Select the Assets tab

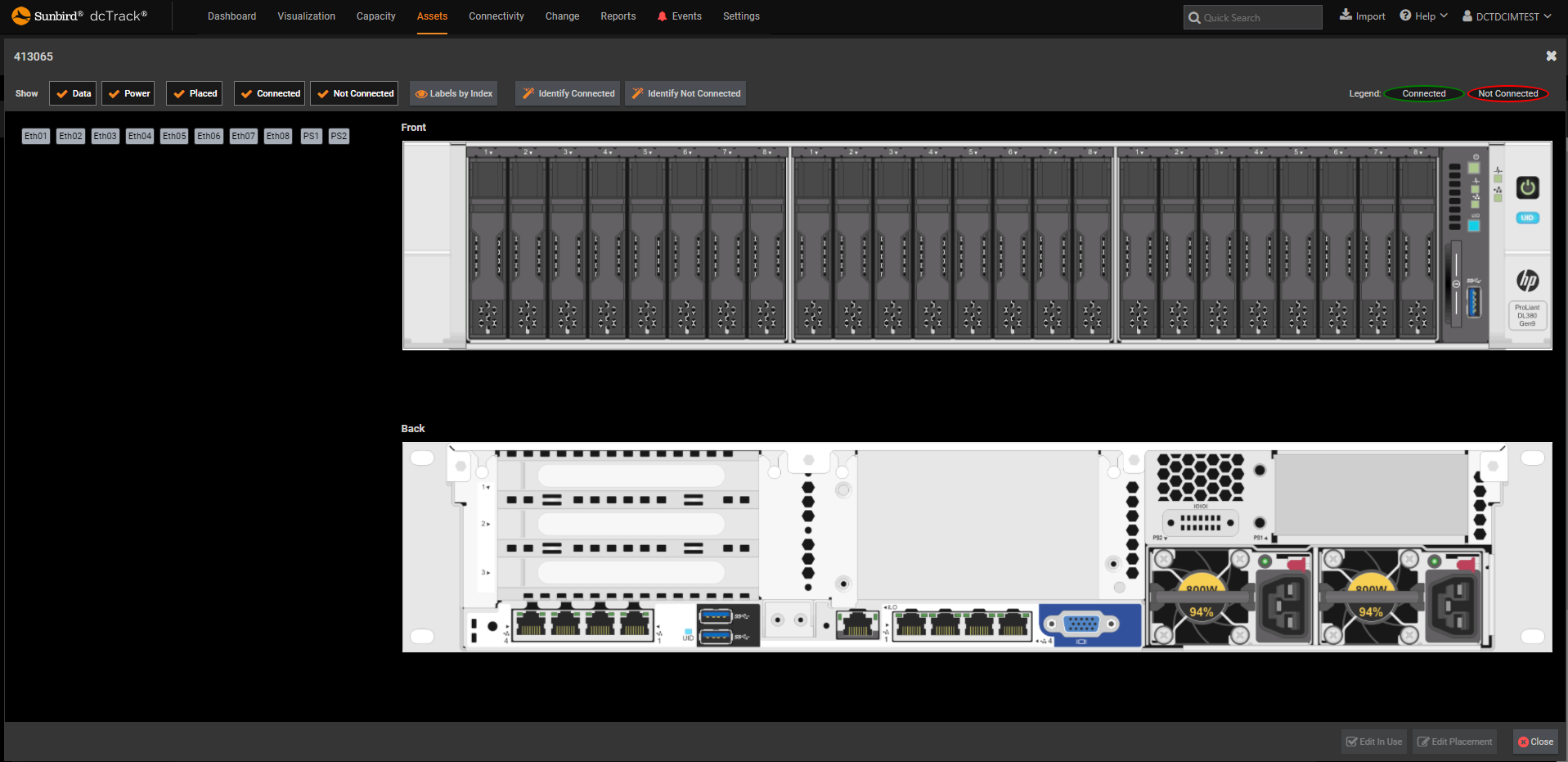(x=432, y=16)
